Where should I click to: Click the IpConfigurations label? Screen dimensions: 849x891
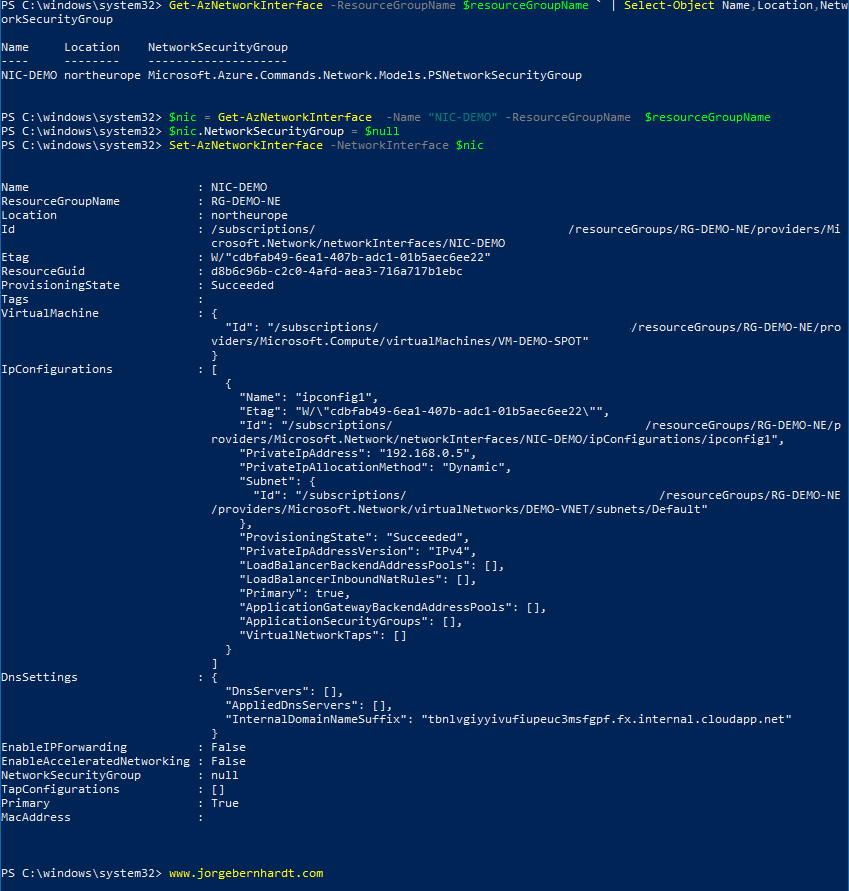click(x=57, y=369)
